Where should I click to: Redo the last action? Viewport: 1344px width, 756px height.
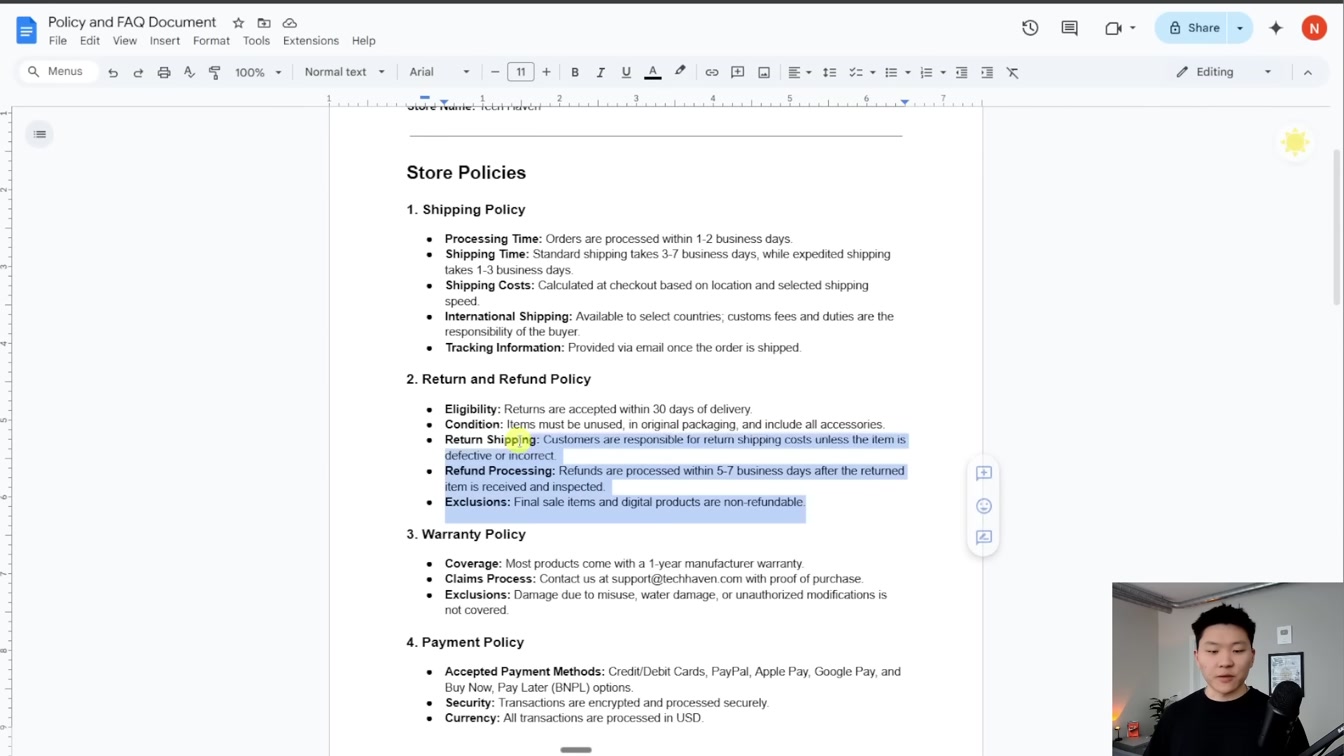click(x=138, y=72)
